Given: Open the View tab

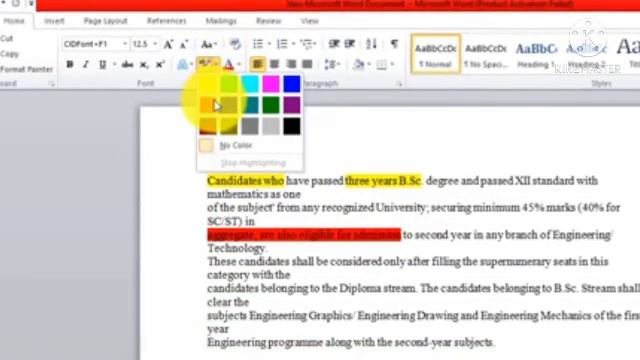Looking at the screenshot, I should (x=309, y=21).
